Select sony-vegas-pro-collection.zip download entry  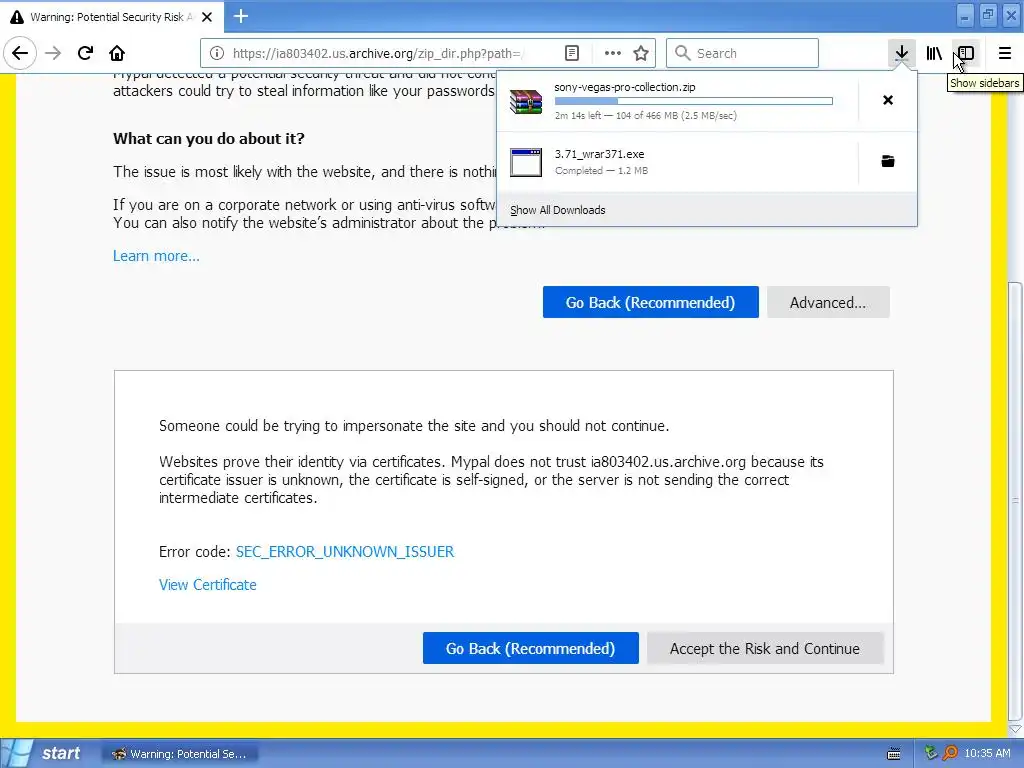click(x=677, y=101)
